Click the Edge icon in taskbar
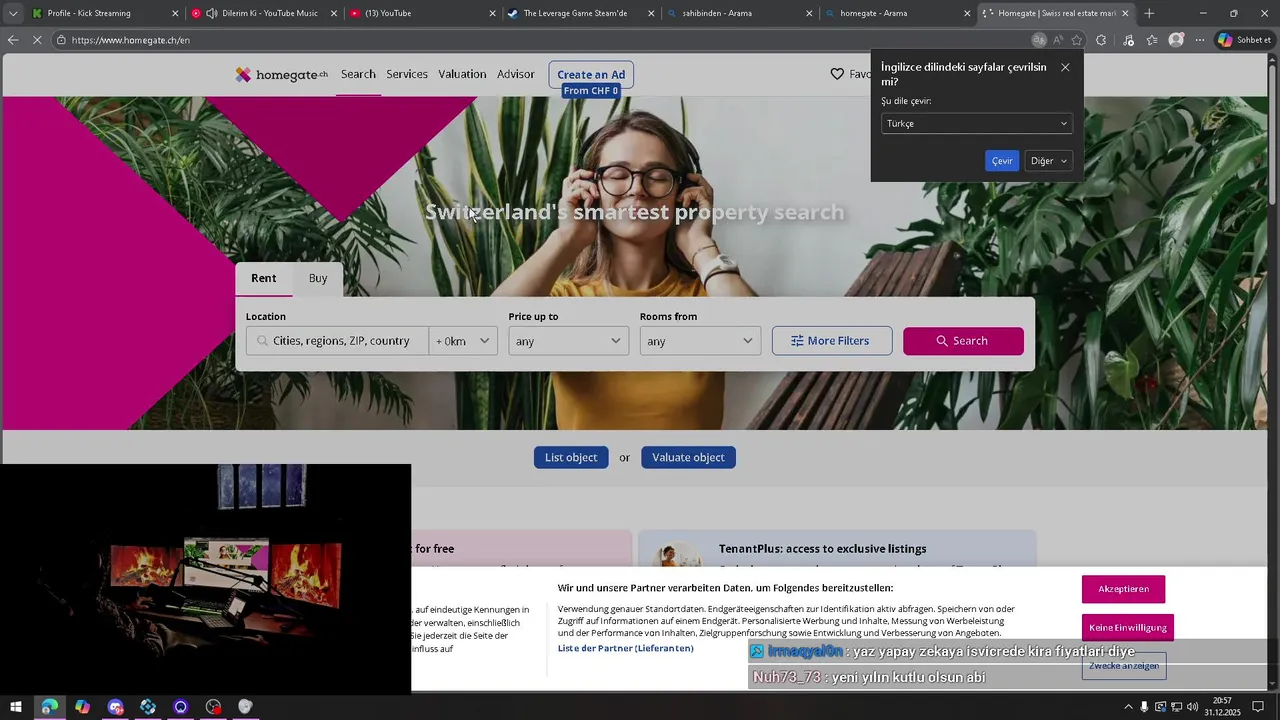Viewport: 1280px width, 720px height. pos(49,707)
